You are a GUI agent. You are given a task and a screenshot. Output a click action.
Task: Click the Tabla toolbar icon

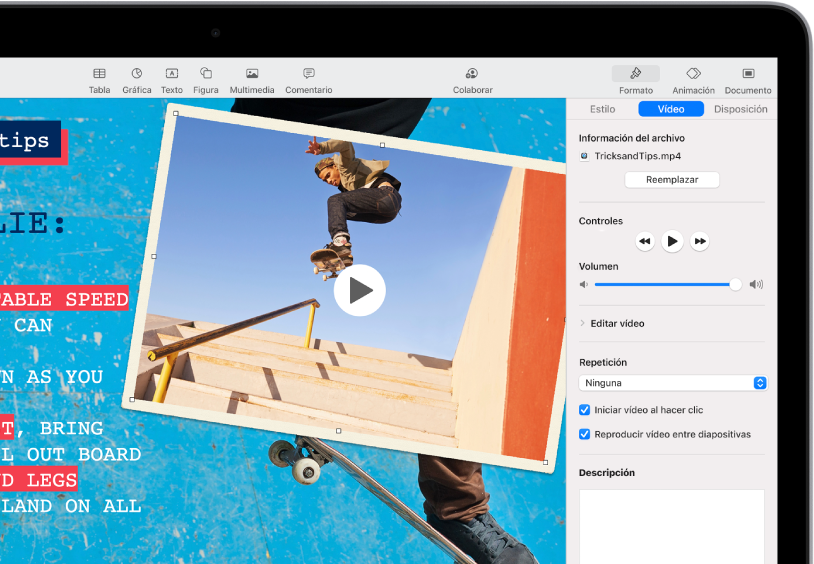(x=99, y=74)
